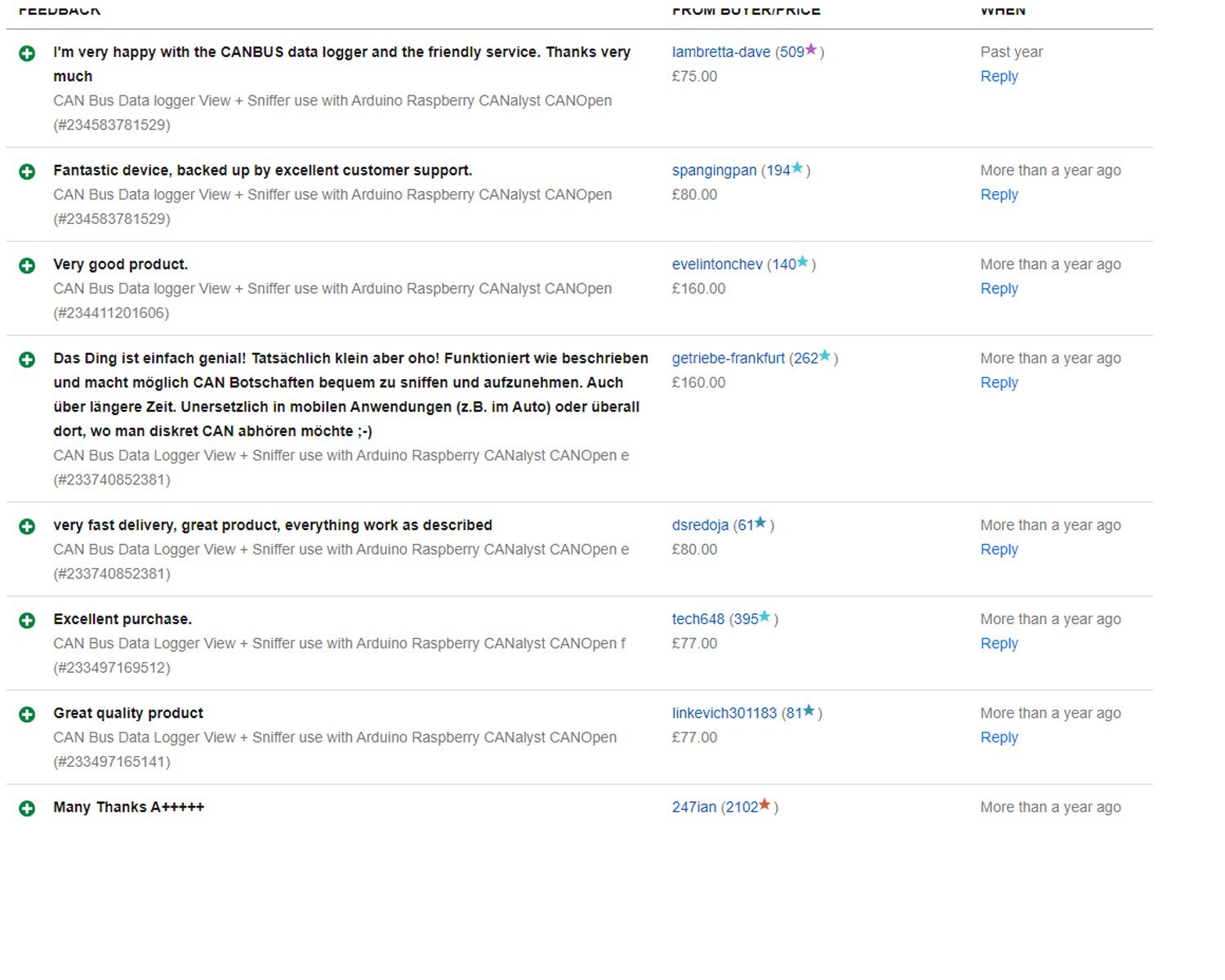The image size is (1225, 980).
Task: Click blue star next to linkevich301183 score
Action: point(809,710)
